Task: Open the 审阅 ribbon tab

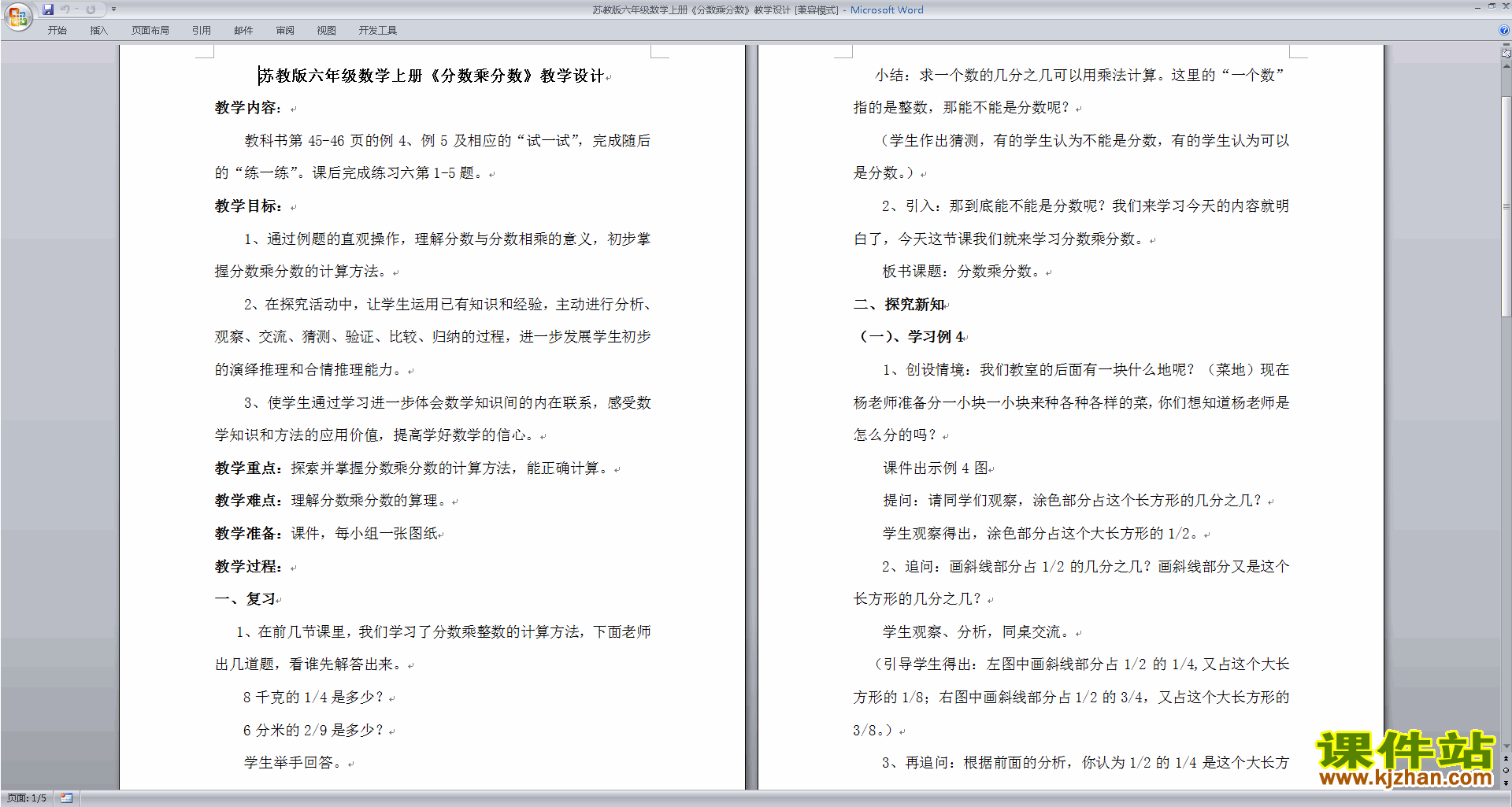Action: pyautogui.click(x=285, y=31)
